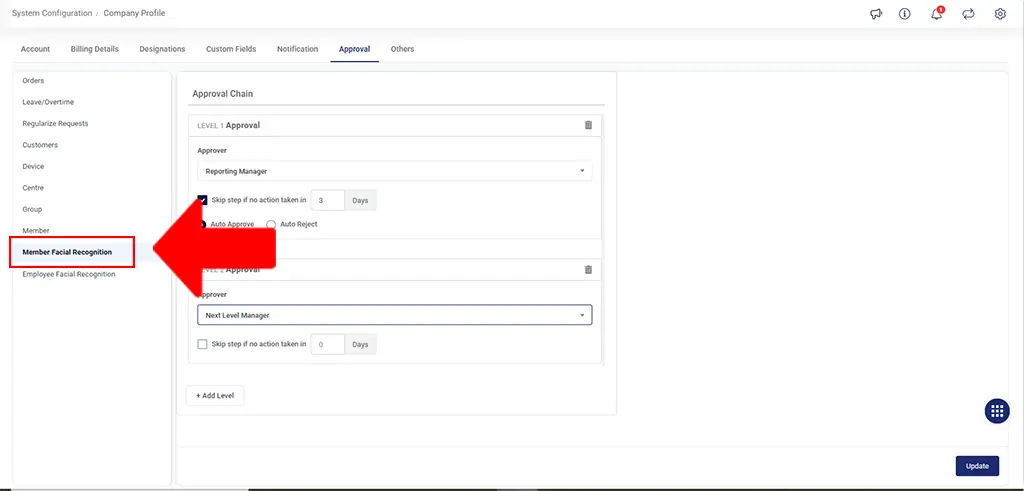Open the information circle icon

click(x=904, y=14)
